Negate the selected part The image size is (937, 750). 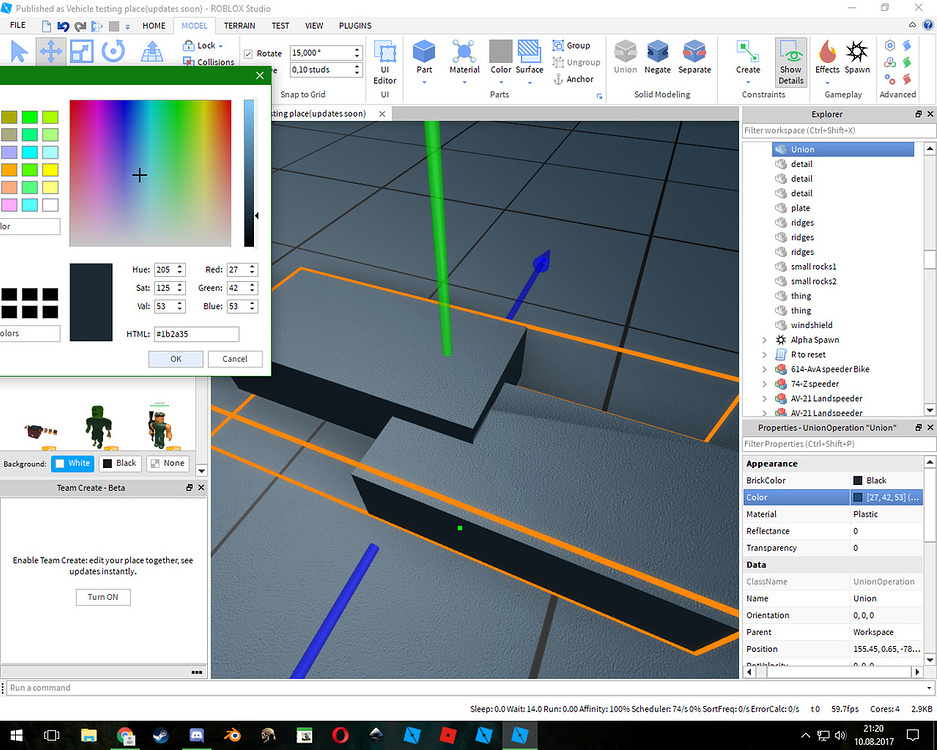click(657, 57)
